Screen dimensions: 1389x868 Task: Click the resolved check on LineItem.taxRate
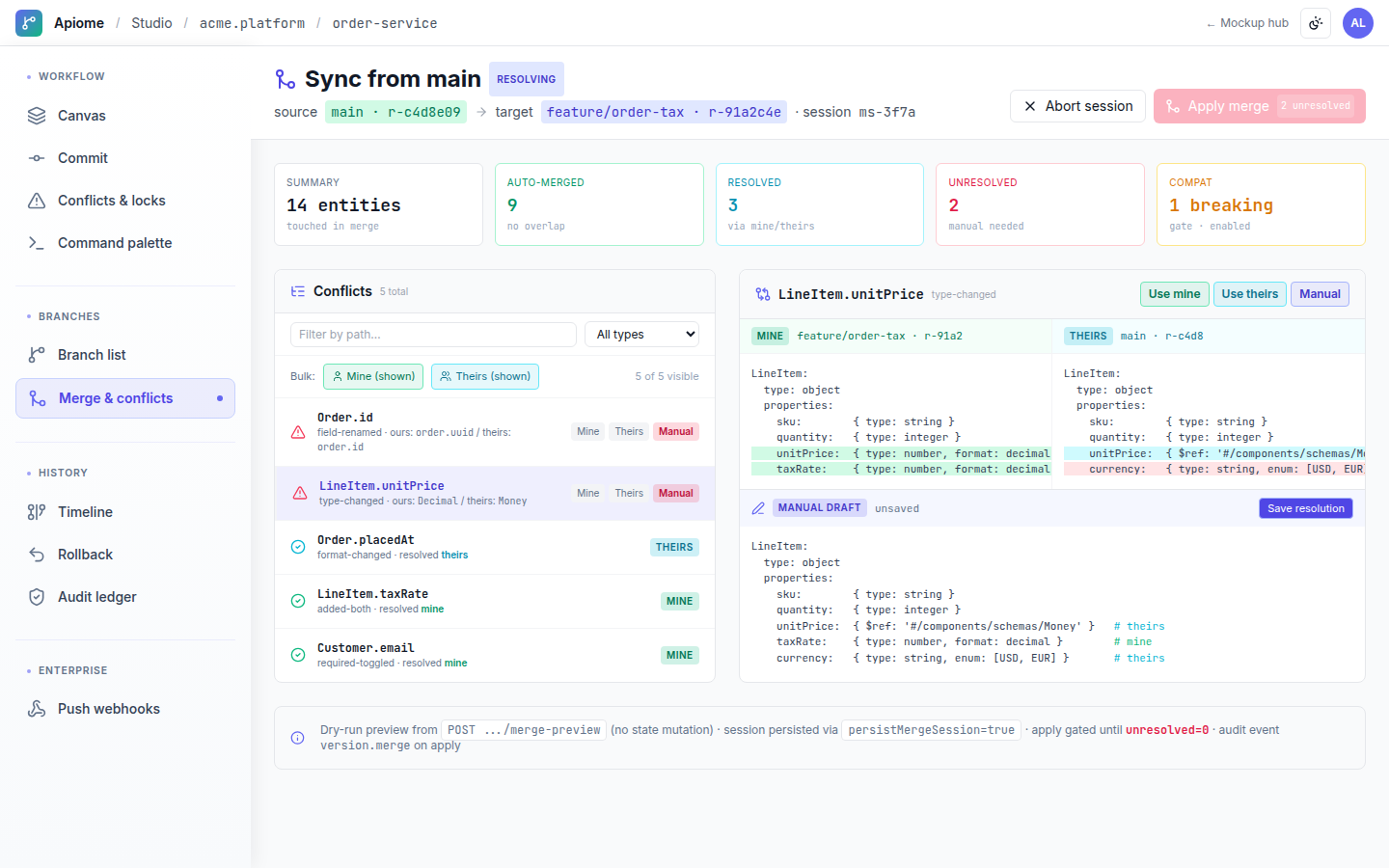point(298,601)
